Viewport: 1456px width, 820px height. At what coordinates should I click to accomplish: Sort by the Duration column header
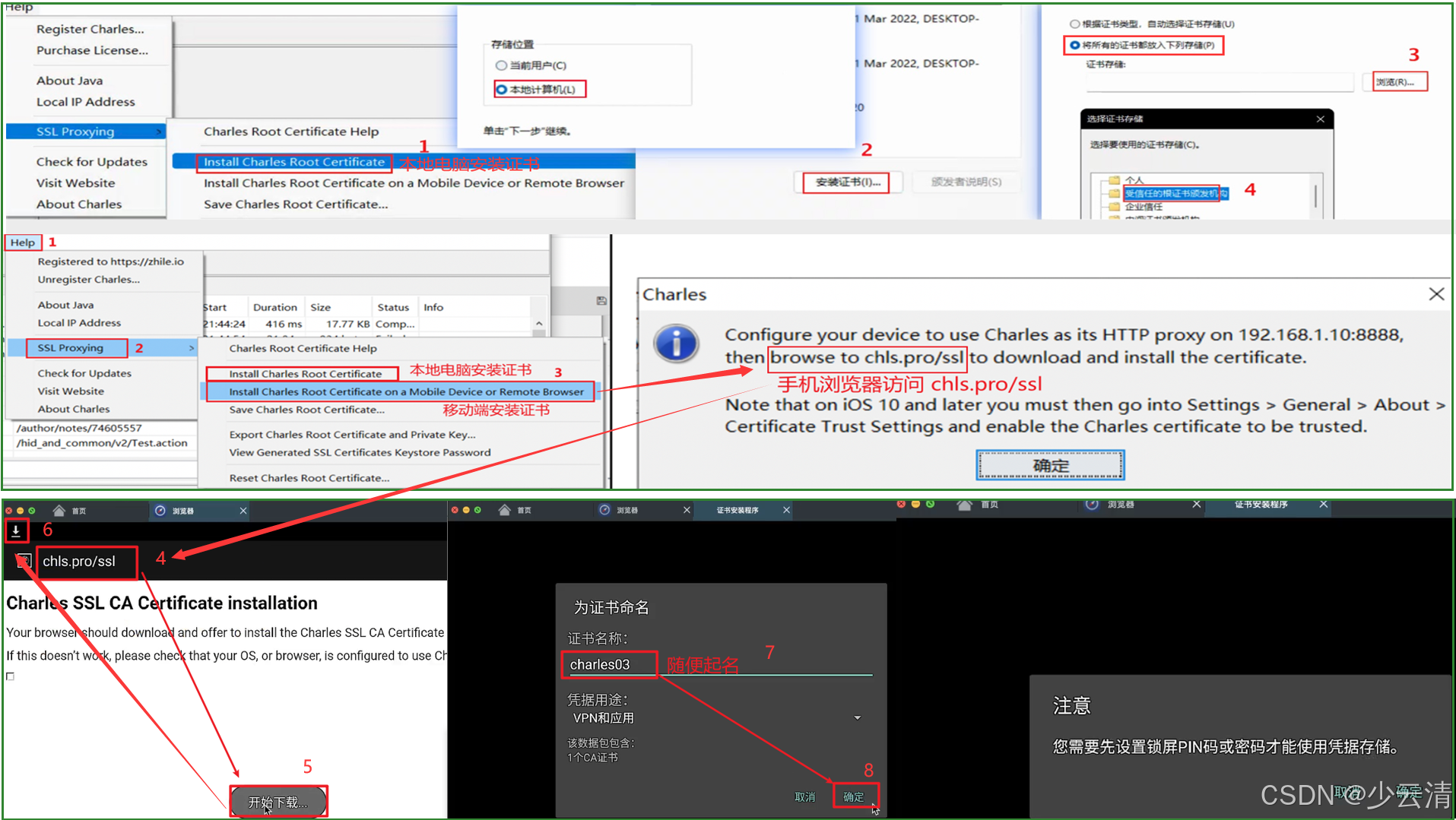pos(275,308)
